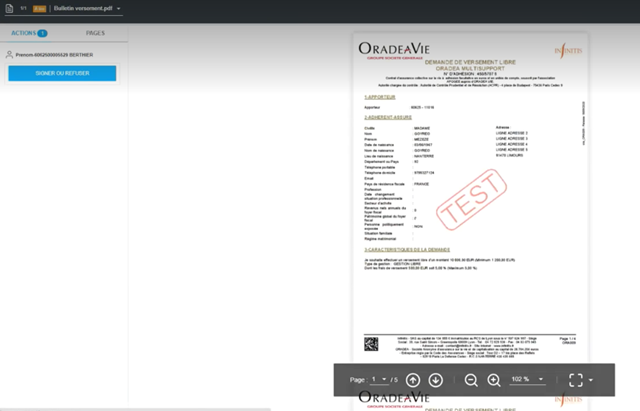Screen dimensions: 640x411
Task: Click the QR code on the document
Action: (369, 343)
